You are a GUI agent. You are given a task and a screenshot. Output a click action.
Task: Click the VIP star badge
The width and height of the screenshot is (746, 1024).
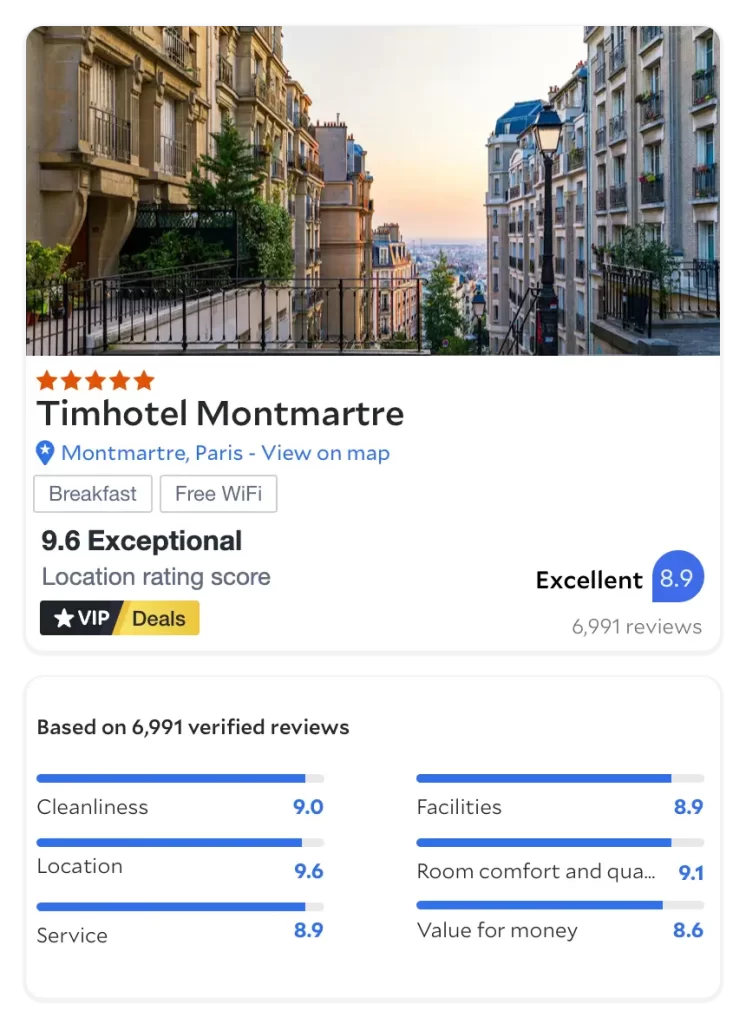pyautogui.click(x=81, y=618)
